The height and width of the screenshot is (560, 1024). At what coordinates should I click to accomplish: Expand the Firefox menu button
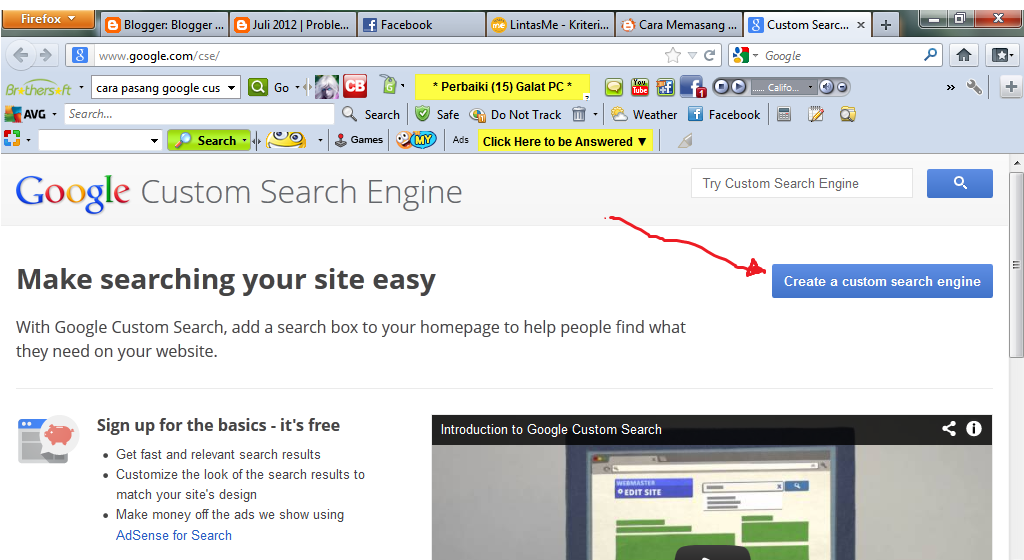[x=48, y=19]
